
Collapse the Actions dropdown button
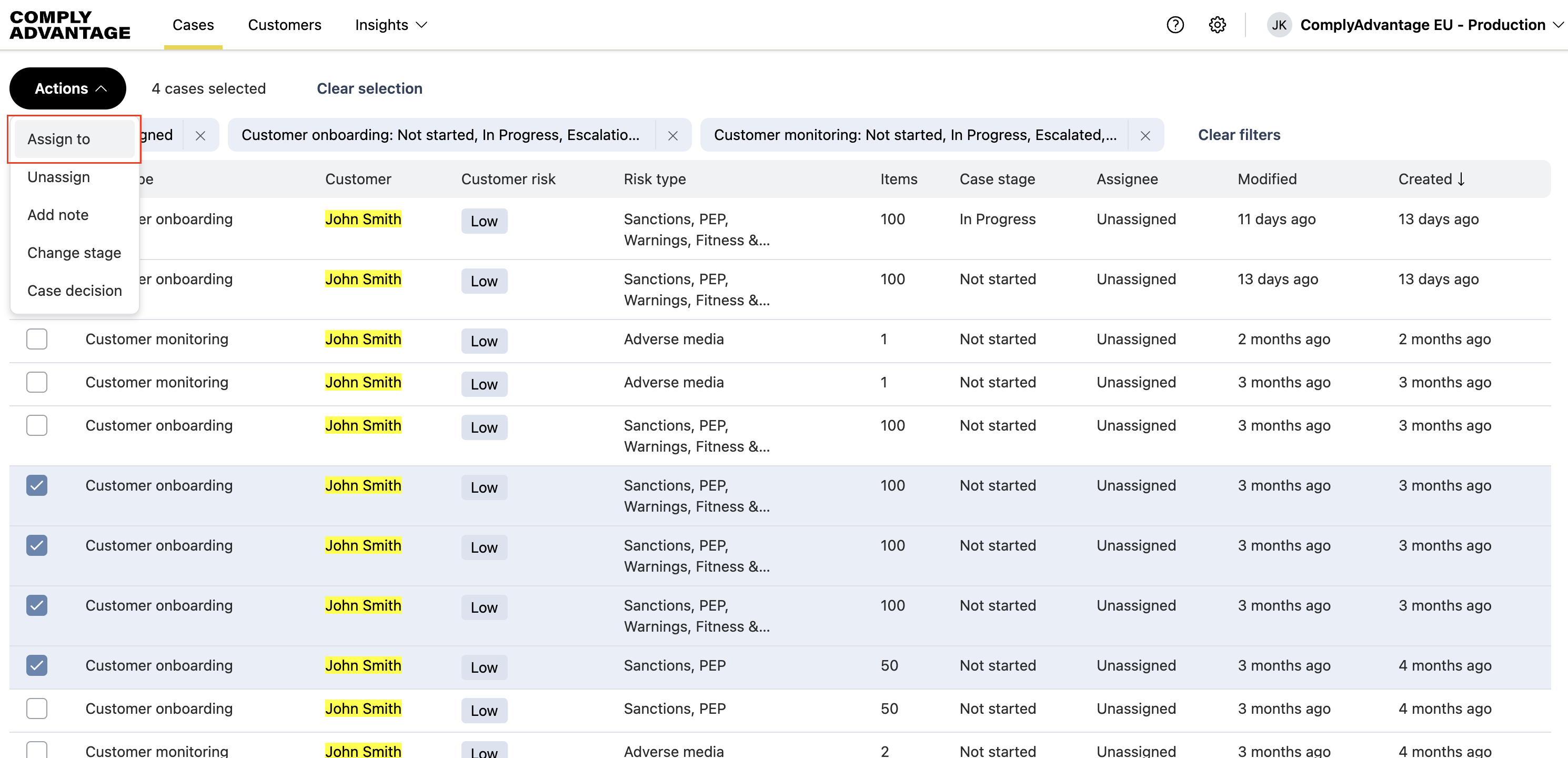(67, 88)
